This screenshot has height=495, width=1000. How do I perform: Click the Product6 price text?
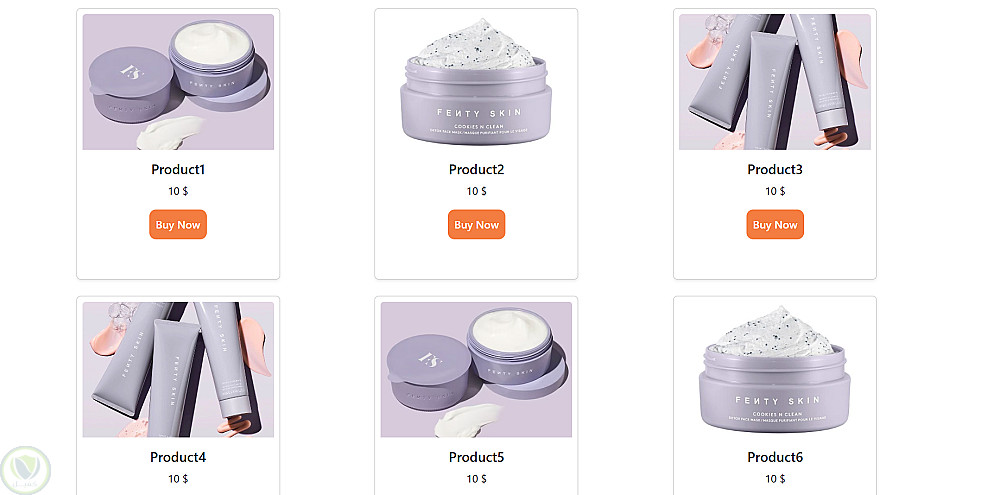click(x=775, y=478)
